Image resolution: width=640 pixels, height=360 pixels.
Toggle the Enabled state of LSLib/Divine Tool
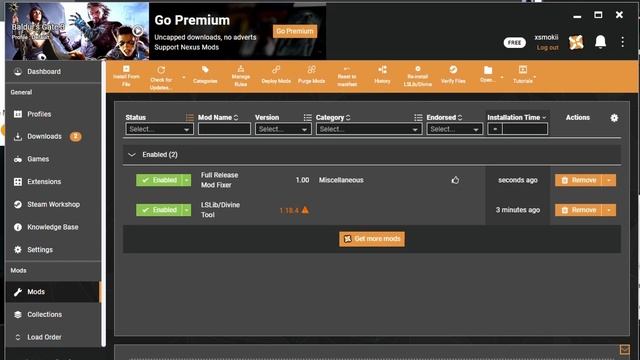159,210
